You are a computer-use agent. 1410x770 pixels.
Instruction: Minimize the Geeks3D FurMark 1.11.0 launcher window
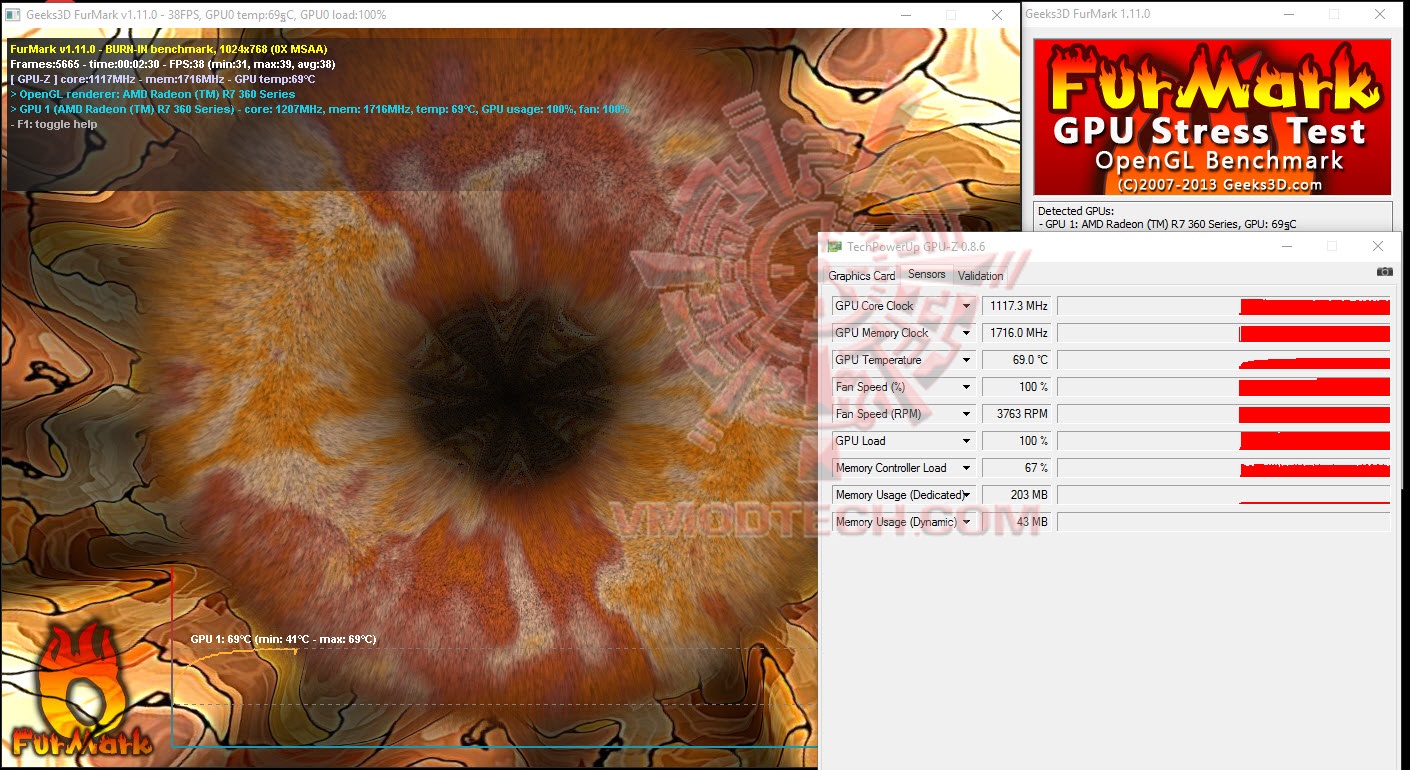(x=1288, y=14)
